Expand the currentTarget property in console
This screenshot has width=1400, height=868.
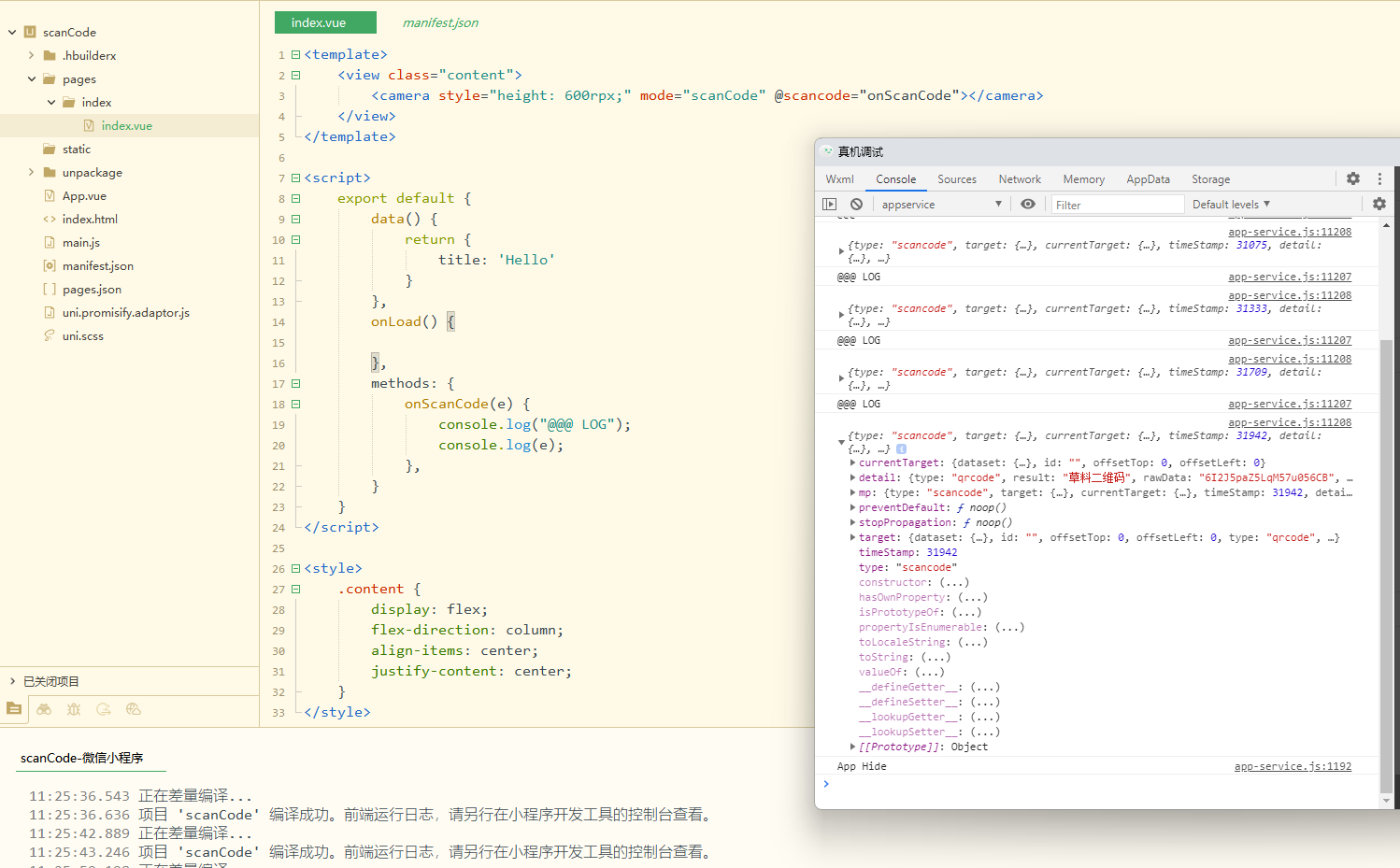(x=852, y=462)
